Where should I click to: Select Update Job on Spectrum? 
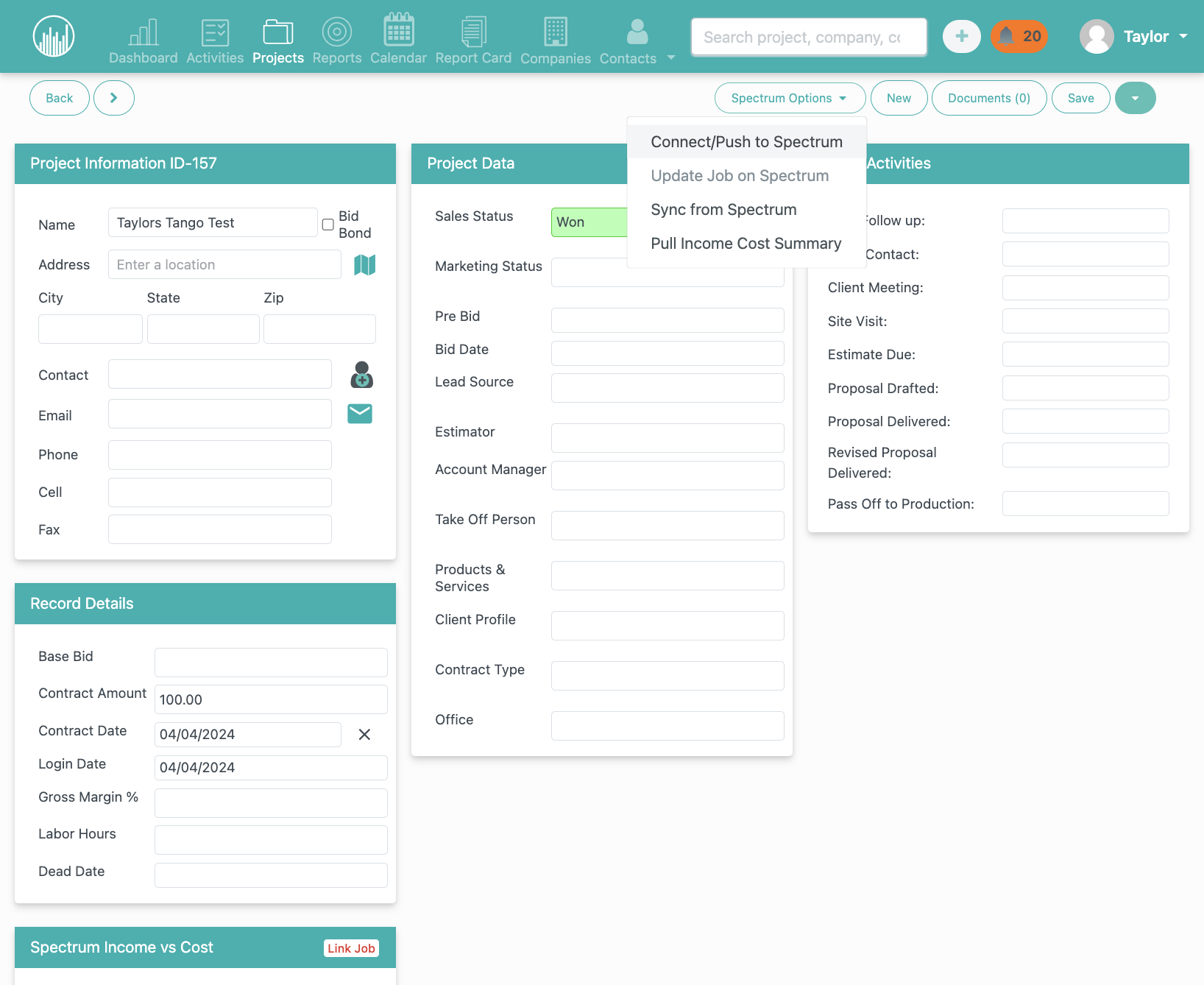tap(746, 175)
